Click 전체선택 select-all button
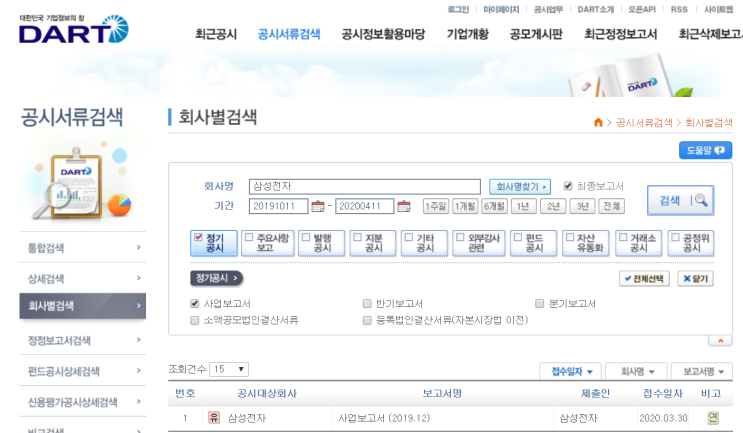 pyautogui.click(x=644, y=279)
